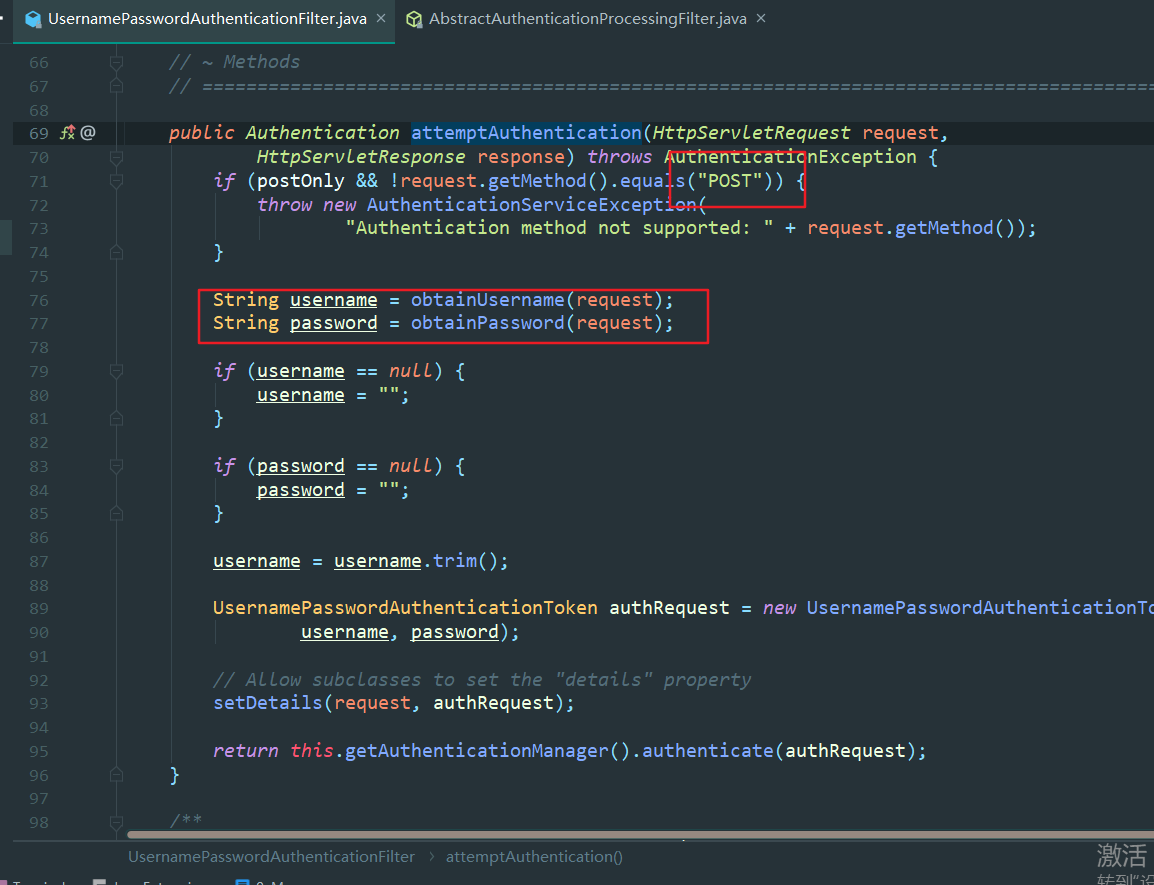Click obtainUsername call on line 76

(x=487, y=300)
